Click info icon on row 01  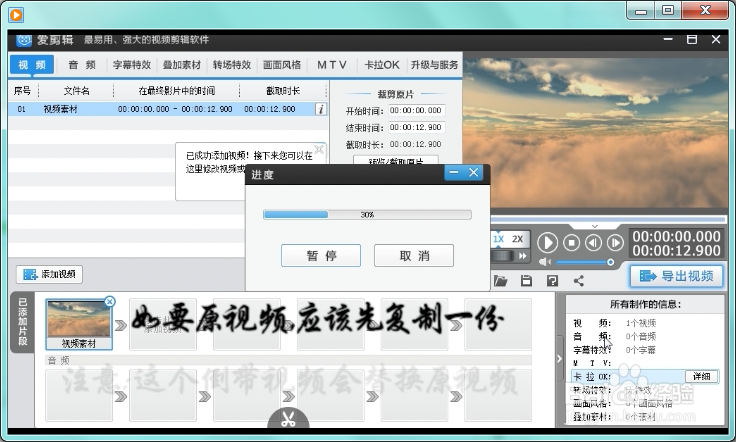point(321,109)
